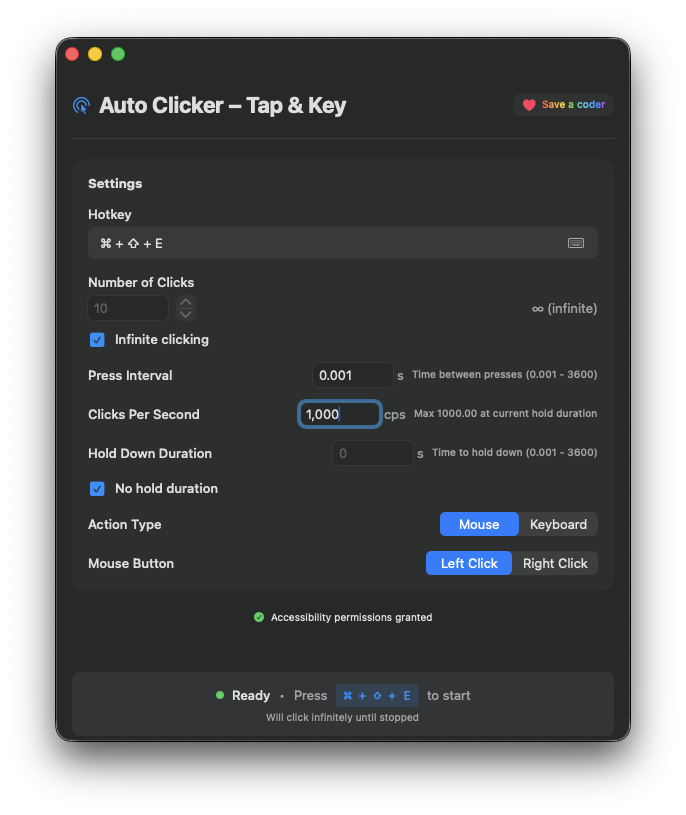Select the Clicks Per Second value field
This screenshot has height=815, width=686.
pyautogui.click(x=340, y=413)
